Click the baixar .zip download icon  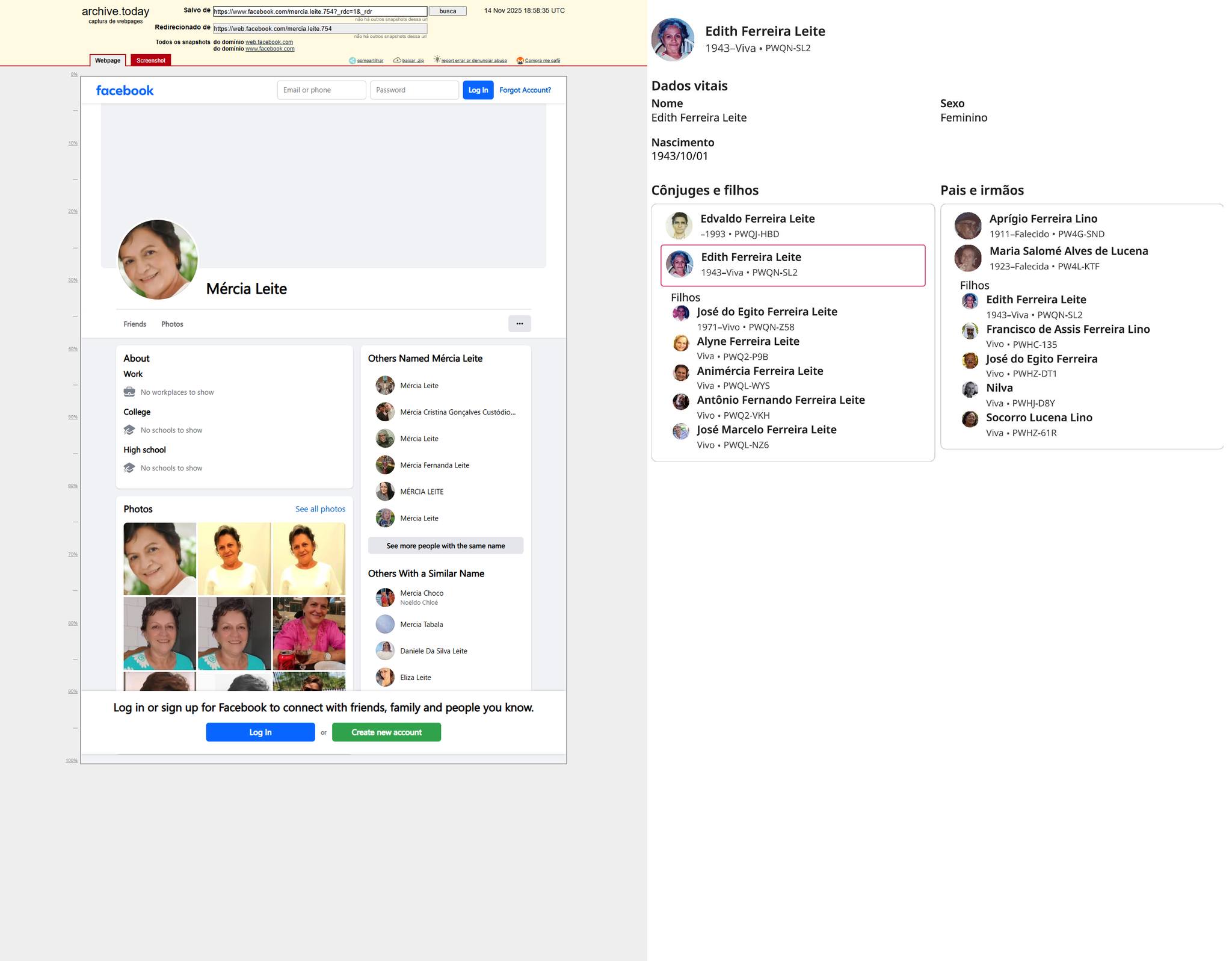[397, 60]
